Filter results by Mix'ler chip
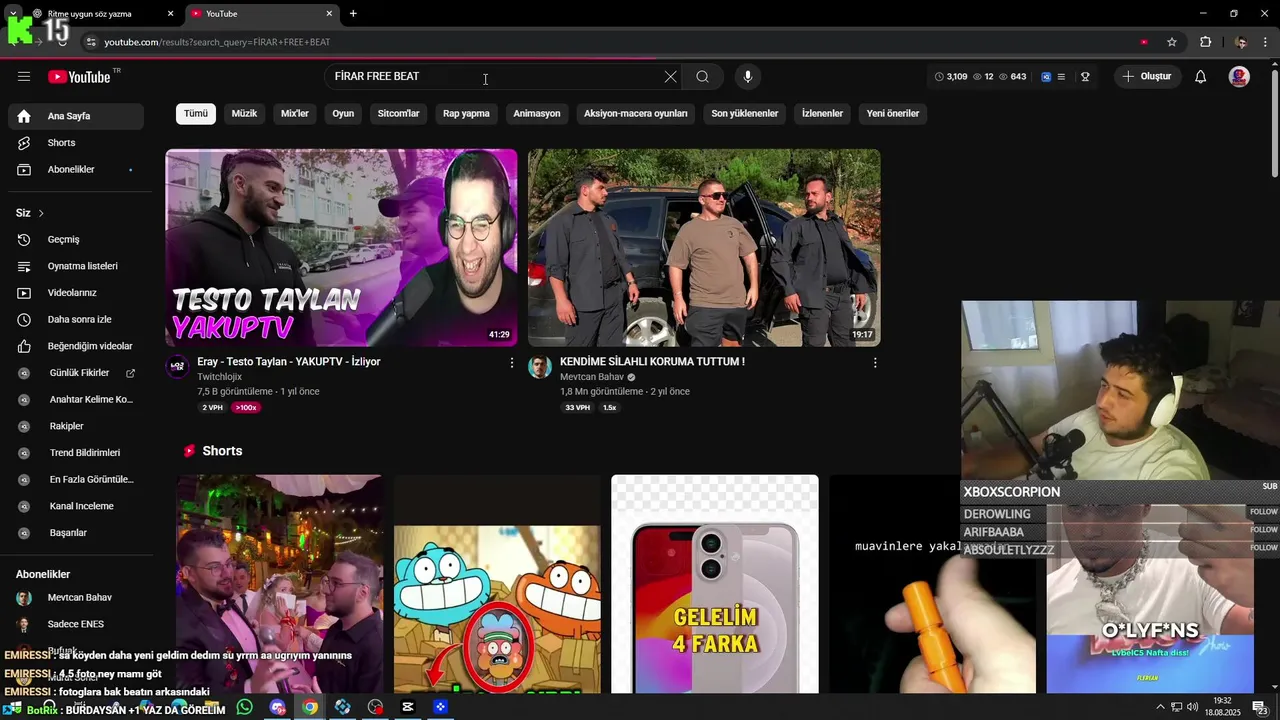The image size is (1280, 720). pyautogui.click(x=295, y=114)
